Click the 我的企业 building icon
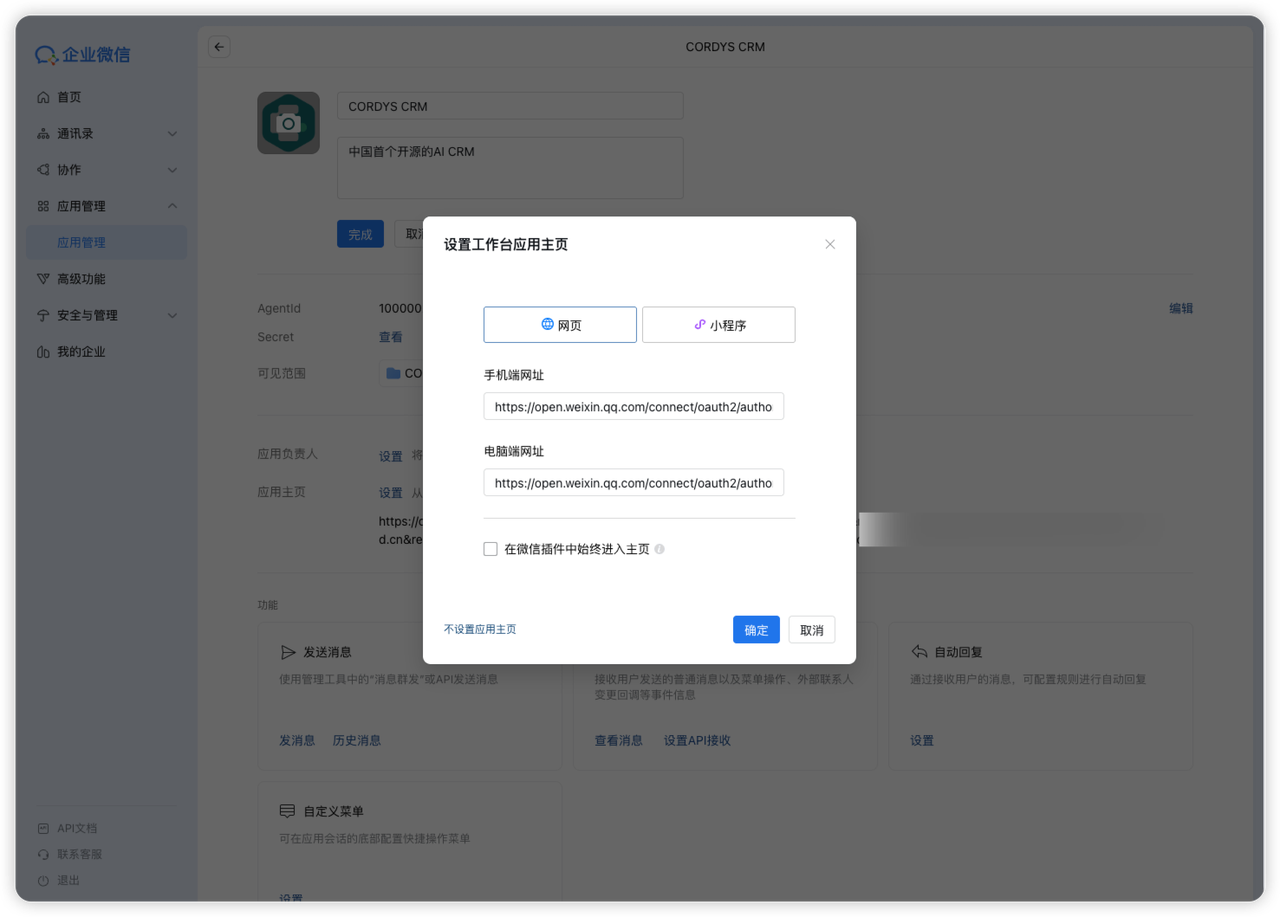 tap(43, 352)
